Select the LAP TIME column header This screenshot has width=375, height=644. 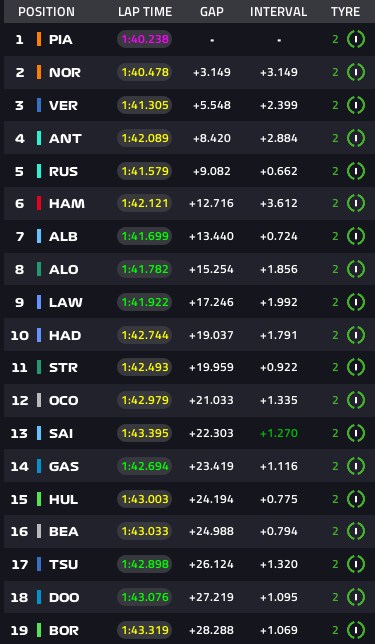click(x=144, y=12)
